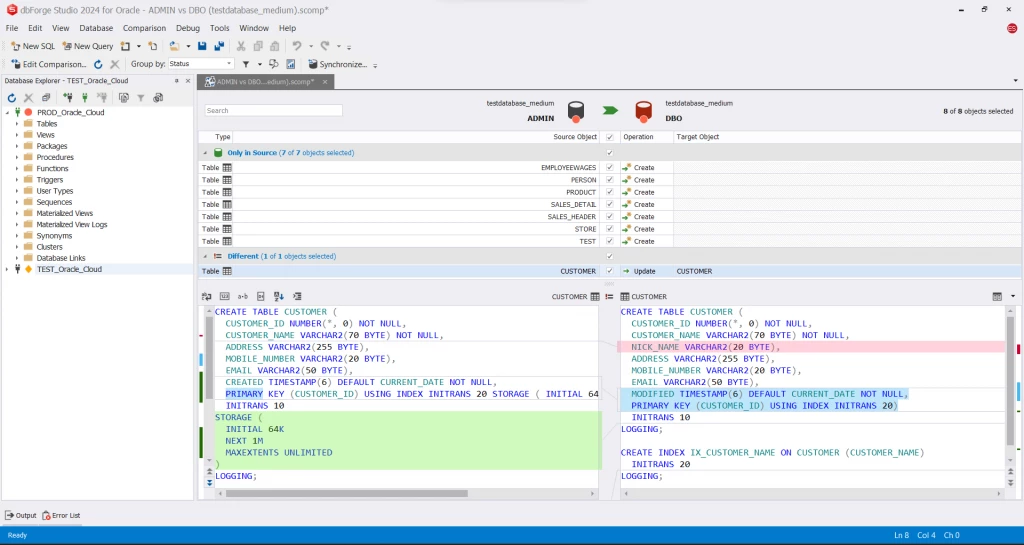Collapse the Different group
Image resolution: width=1024 pixels, height=545 pixels.
pyautogui.click(x=205, y=257)
